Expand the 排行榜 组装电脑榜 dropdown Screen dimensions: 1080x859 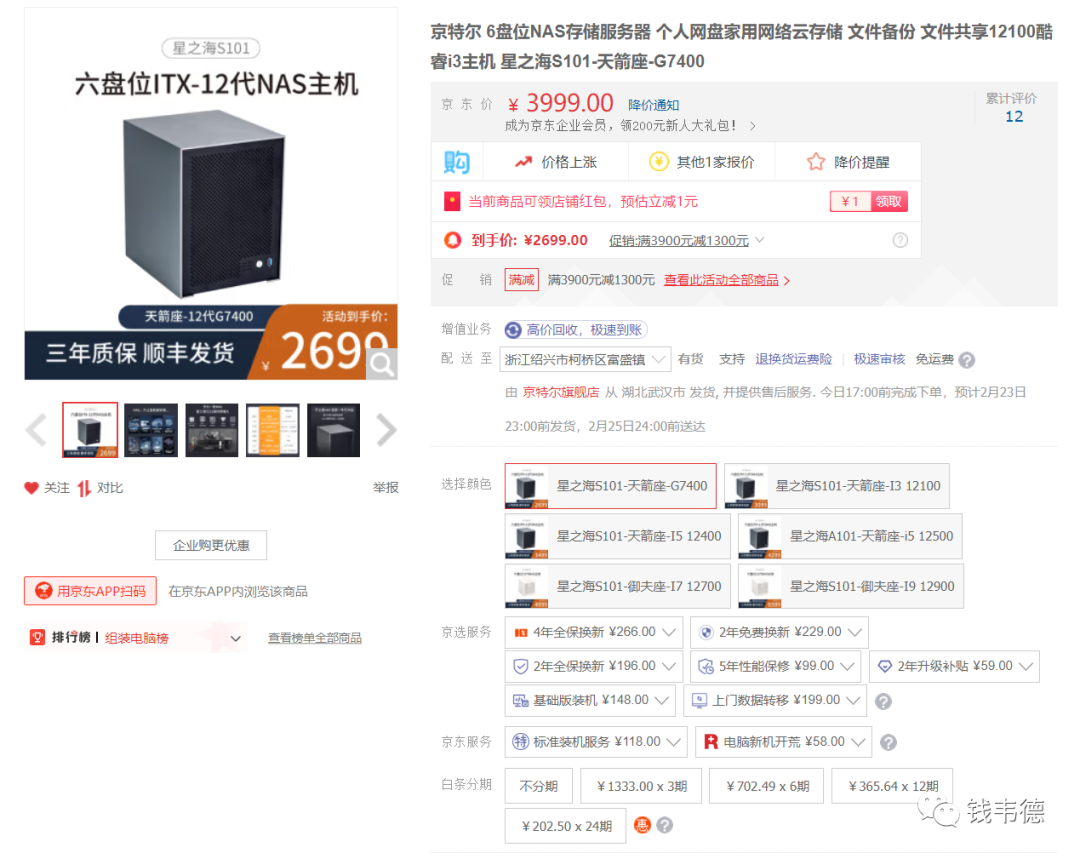[136, 638]
